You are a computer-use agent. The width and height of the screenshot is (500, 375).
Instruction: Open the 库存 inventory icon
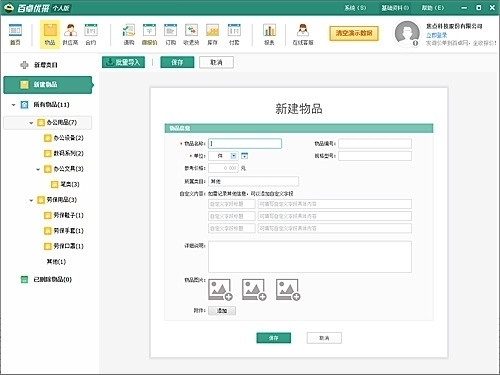click(212, 34)
